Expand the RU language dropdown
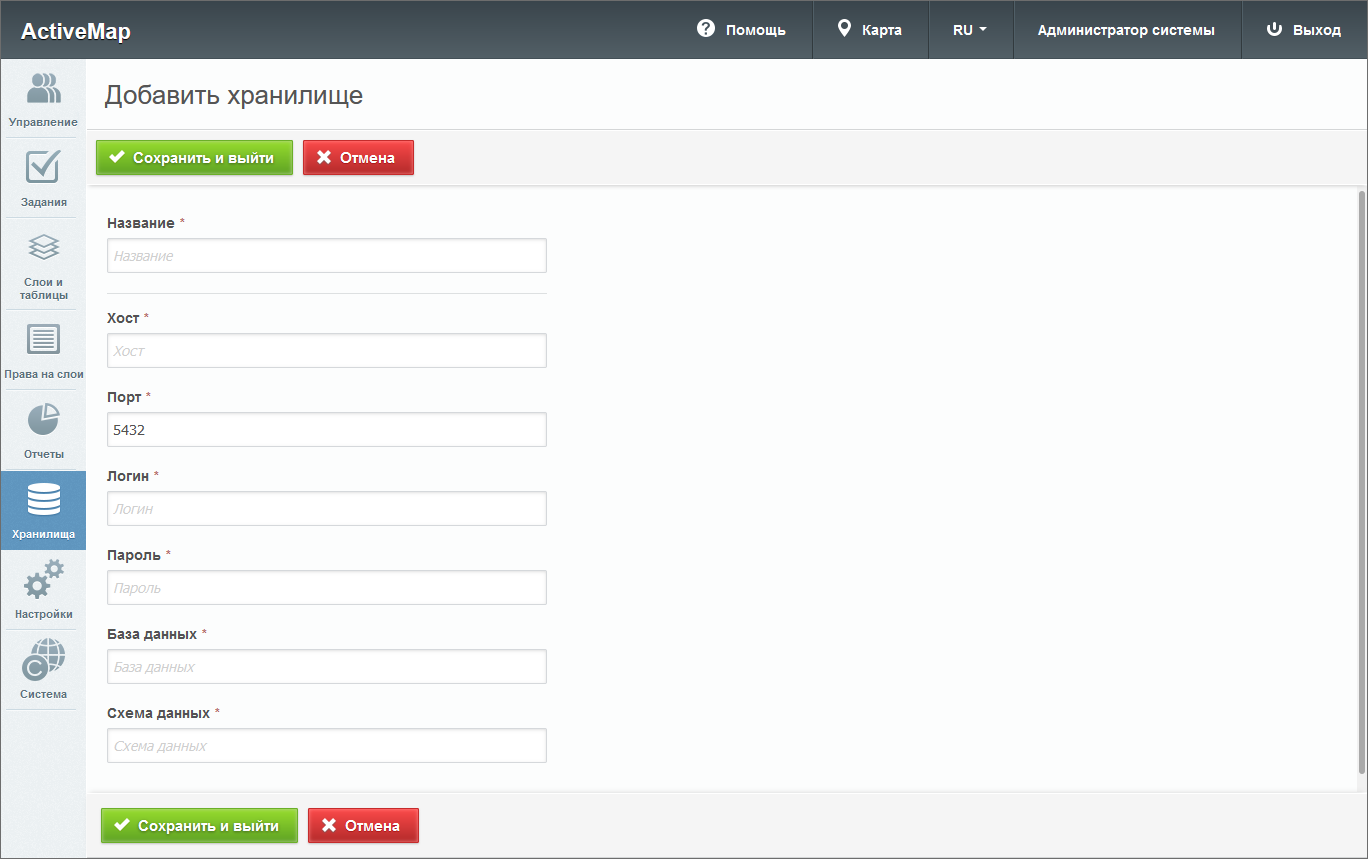Viewport: 1368px width, 859px height. (970, 30)
